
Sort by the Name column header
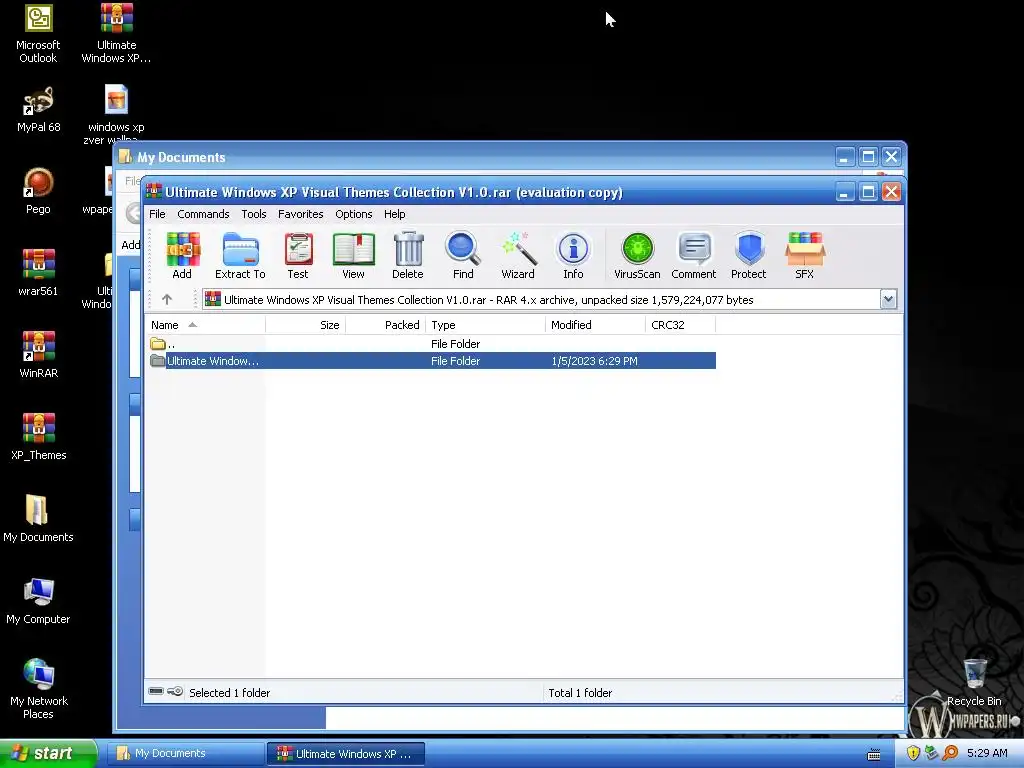[x=205, y=325]
